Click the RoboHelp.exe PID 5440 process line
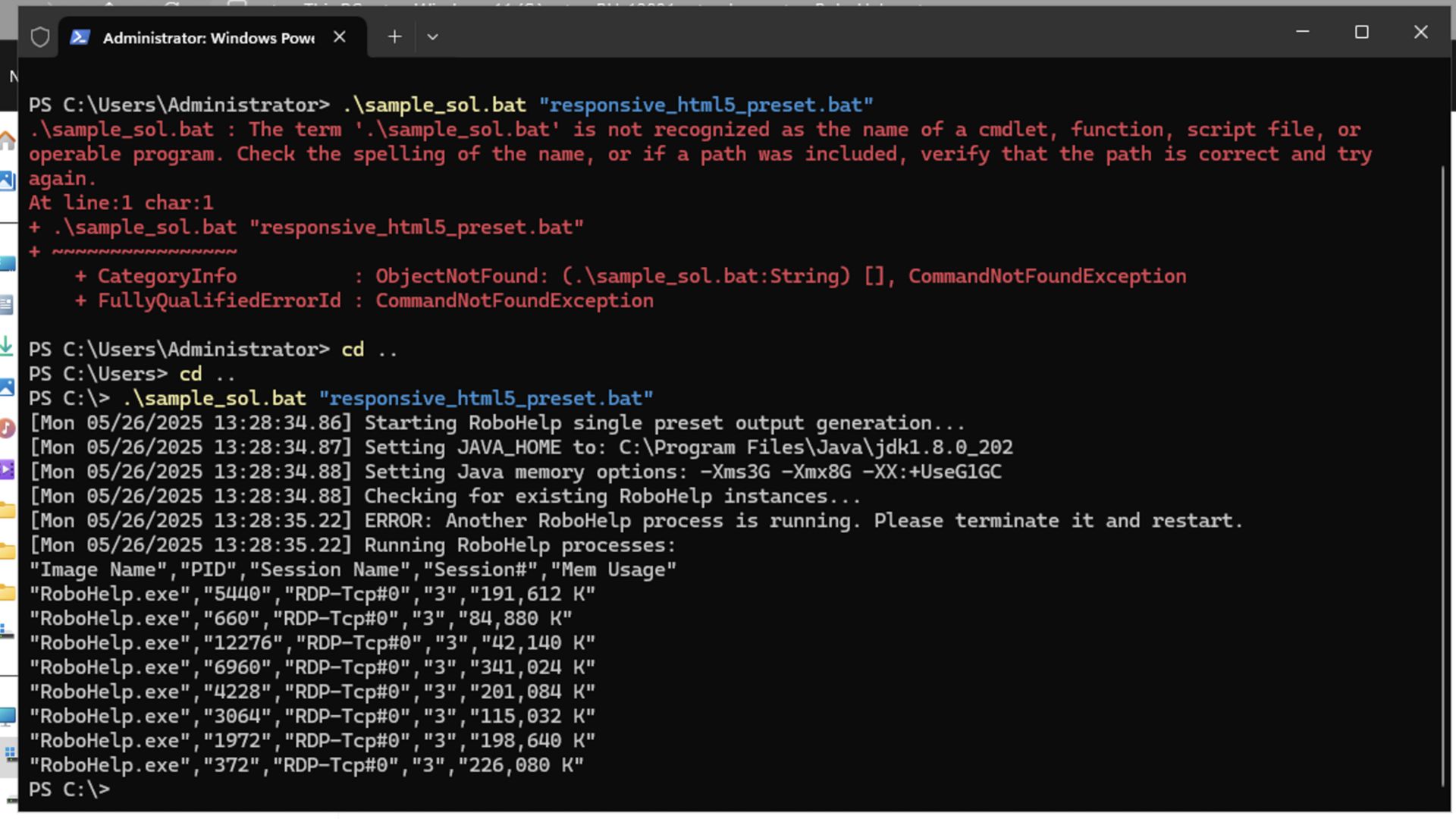The width and height of the screenshot is (1456, 819). 312,594
